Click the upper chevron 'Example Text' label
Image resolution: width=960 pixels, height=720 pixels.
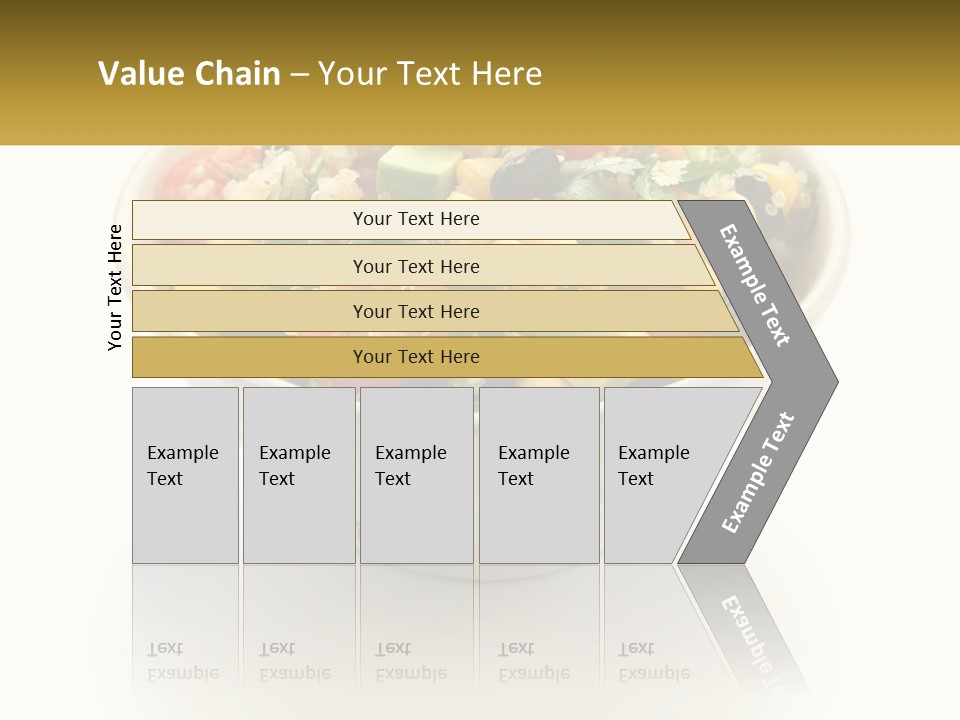coord(755,285)
